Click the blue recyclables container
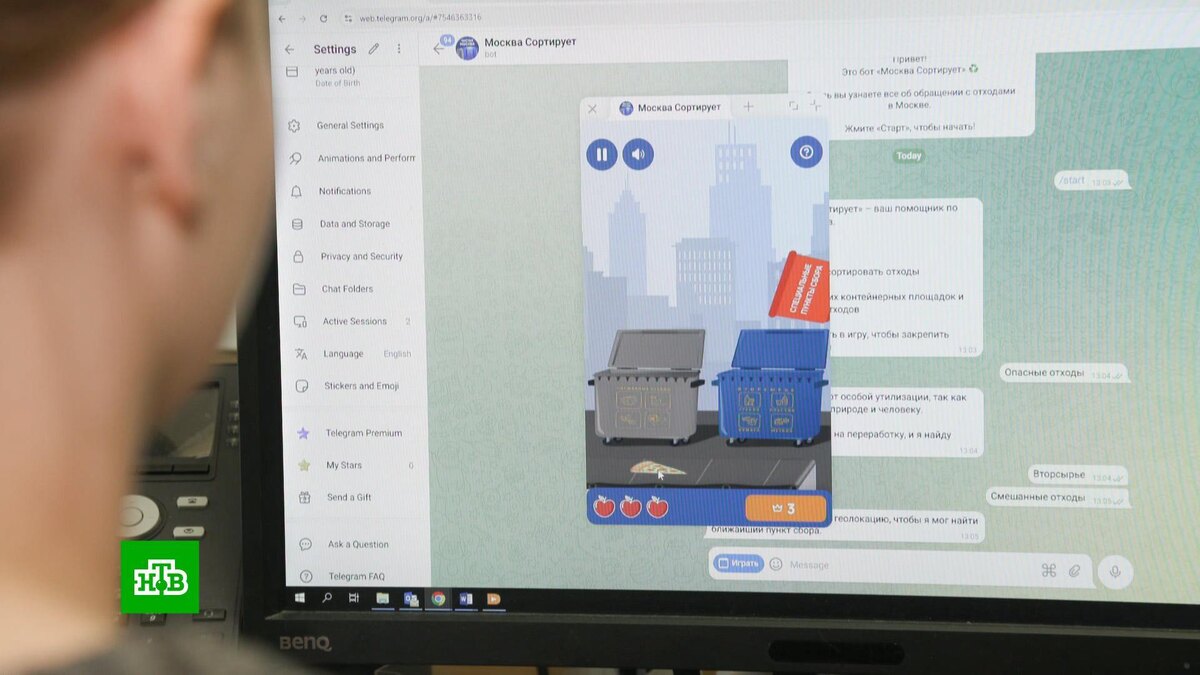The image size is (1200, 675). pos(772,386)
